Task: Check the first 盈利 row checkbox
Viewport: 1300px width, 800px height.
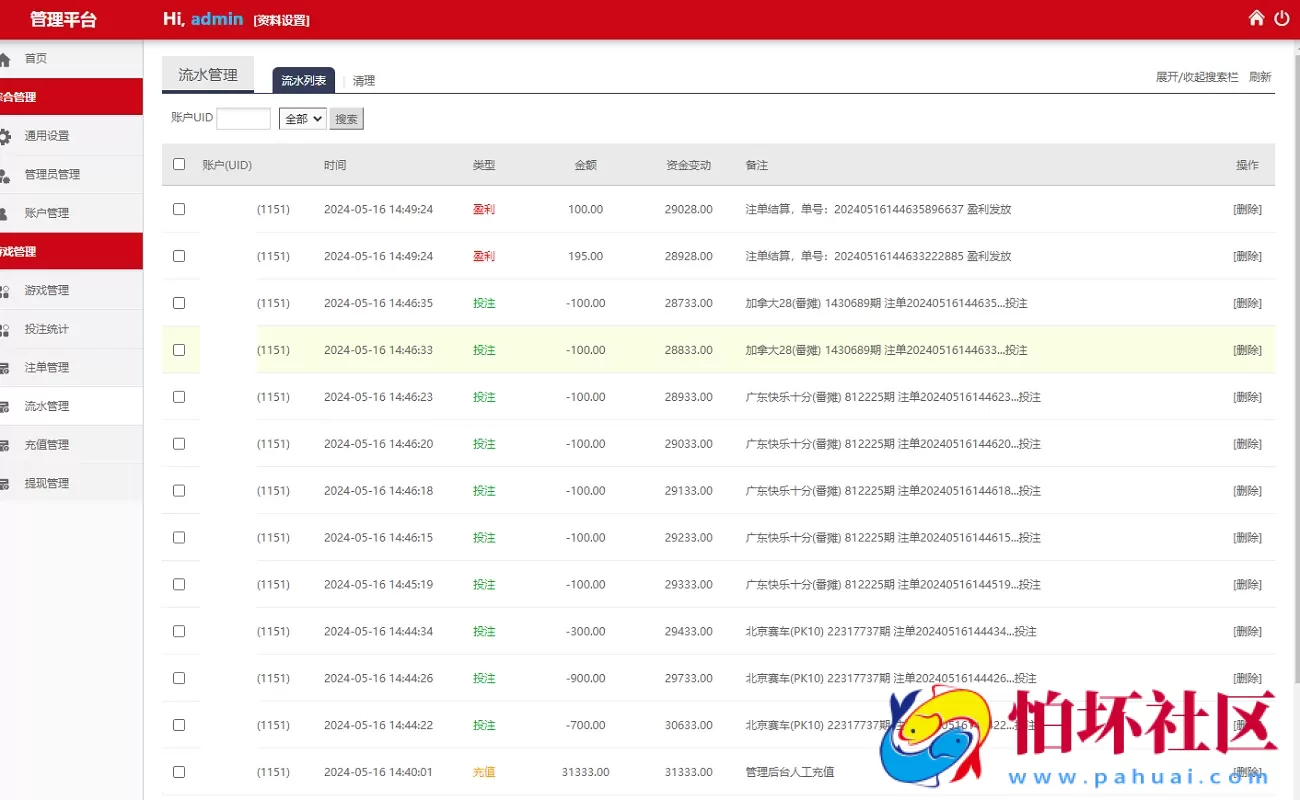Action: click(179, 209)
